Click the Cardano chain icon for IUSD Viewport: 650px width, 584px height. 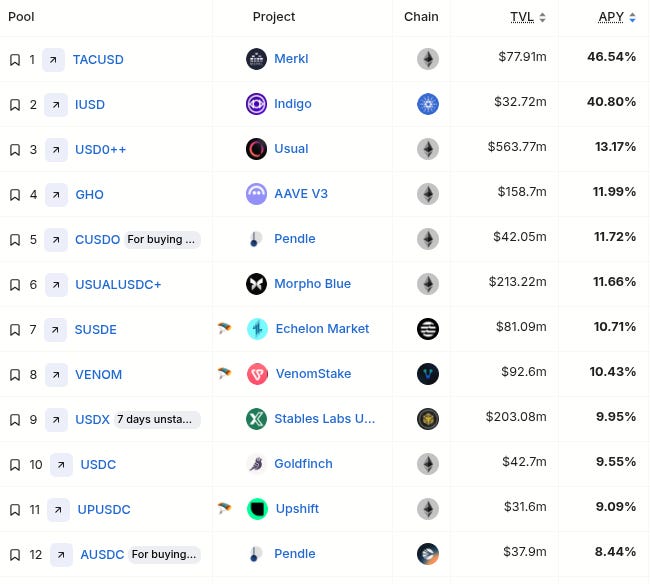point(428,104)
